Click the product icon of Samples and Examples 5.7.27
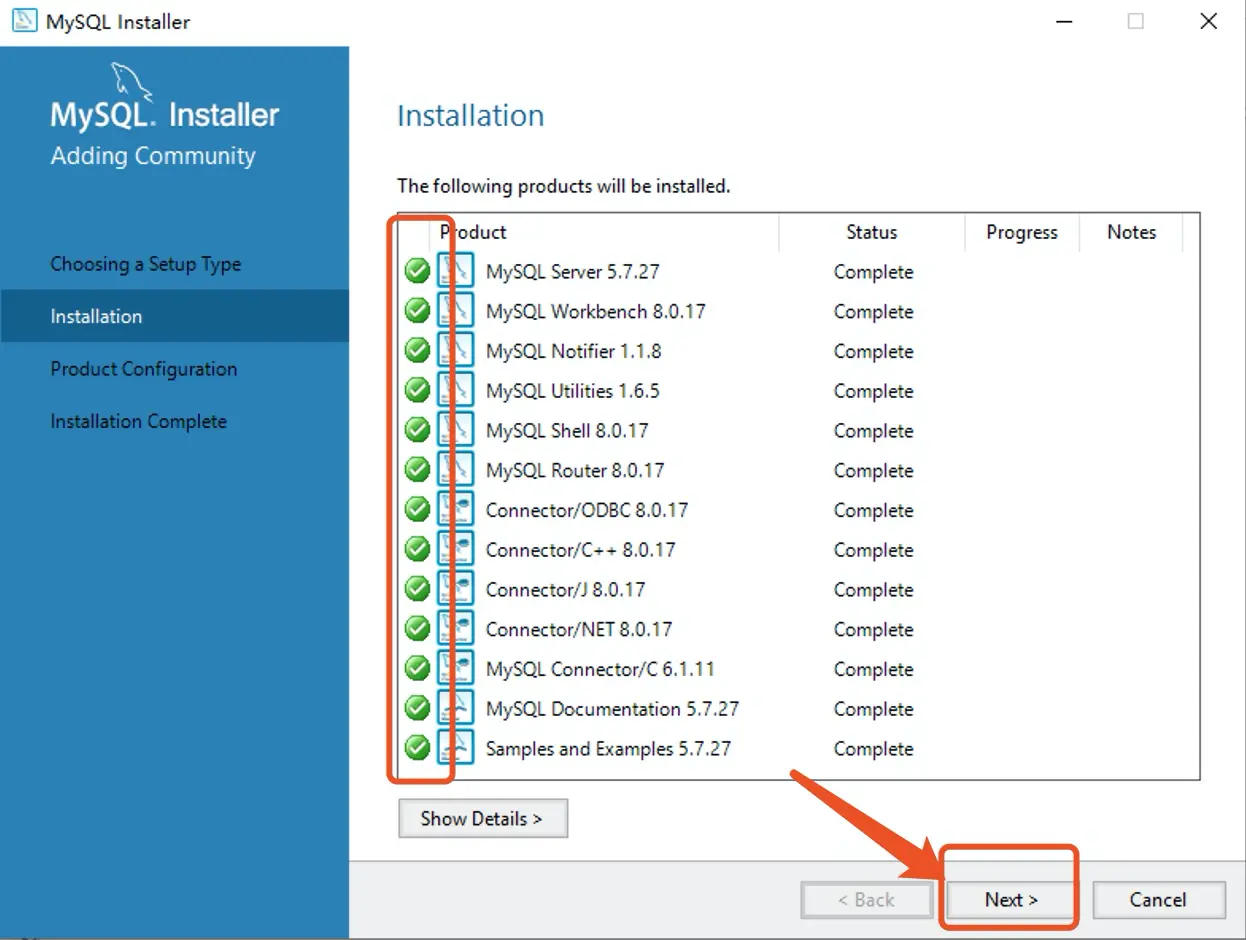 [x=456, y=748]
